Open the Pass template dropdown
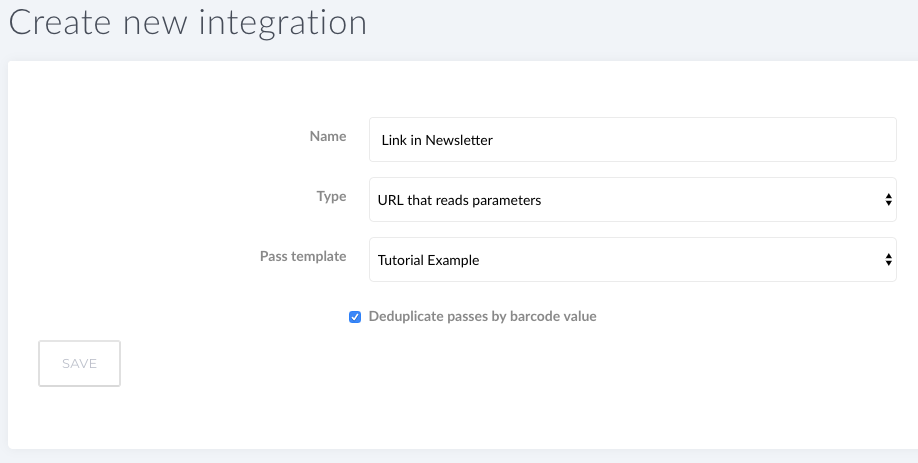The height and width of the screenshot is (463, 918). (632, 259)
